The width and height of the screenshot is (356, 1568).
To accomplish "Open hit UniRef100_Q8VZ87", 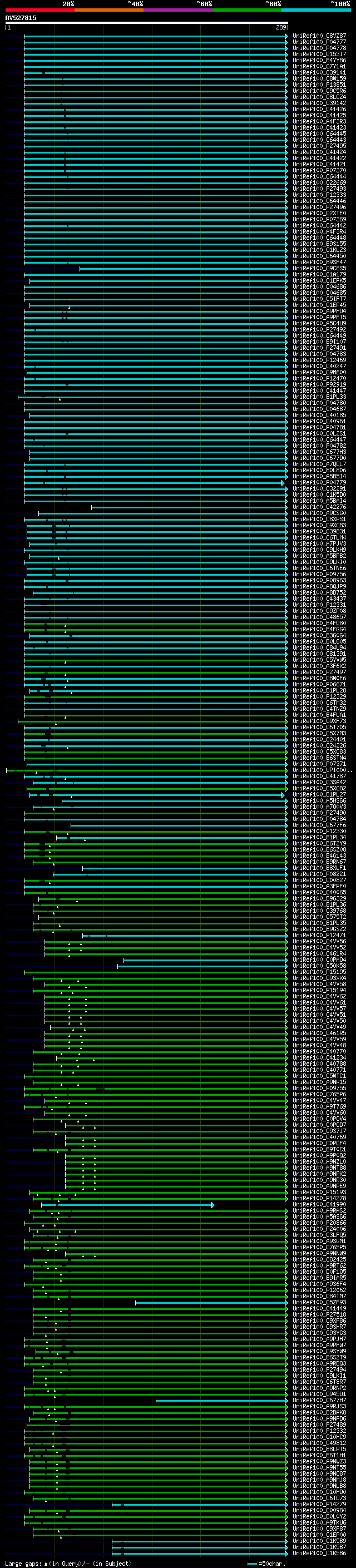I will (319, 36).
